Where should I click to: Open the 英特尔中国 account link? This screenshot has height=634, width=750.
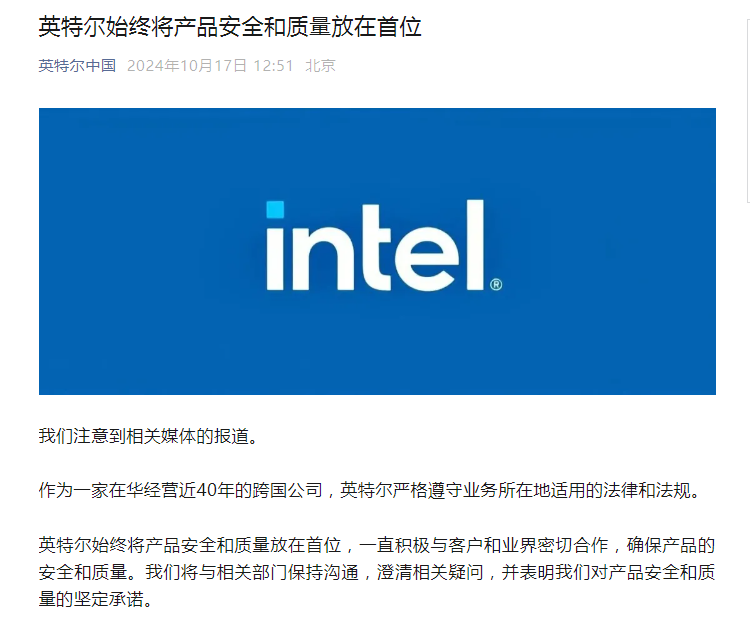coord(77,66)
